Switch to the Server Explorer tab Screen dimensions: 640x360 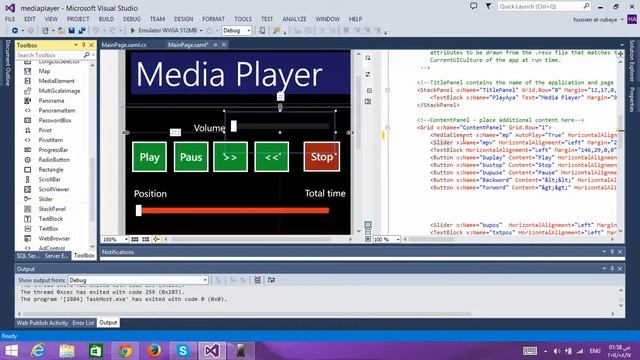click(56, 256)
